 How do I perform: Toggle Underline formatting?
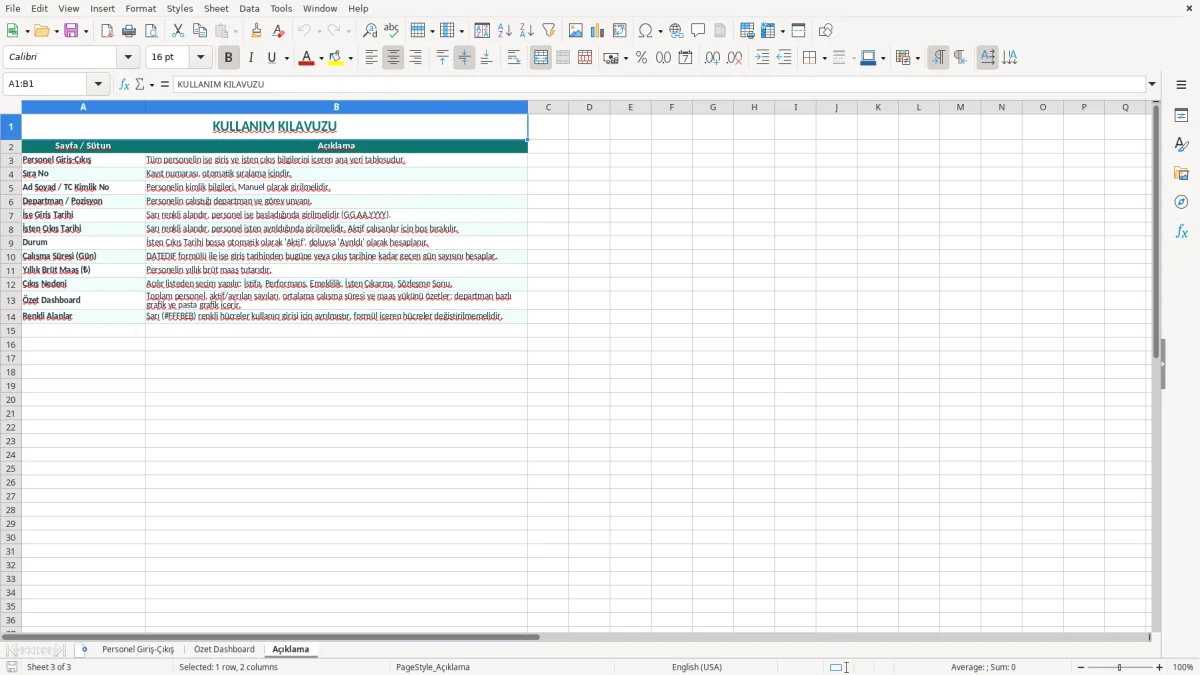[x=271, y=58]
